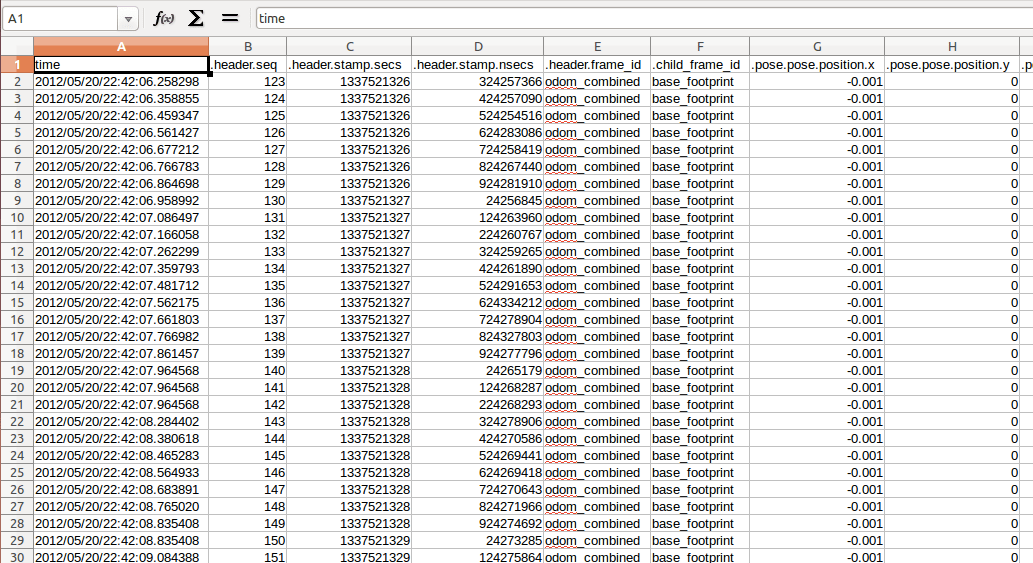The image size is (1033, 563).
Task: Click the select-all corner box
Action: point(17,47)
